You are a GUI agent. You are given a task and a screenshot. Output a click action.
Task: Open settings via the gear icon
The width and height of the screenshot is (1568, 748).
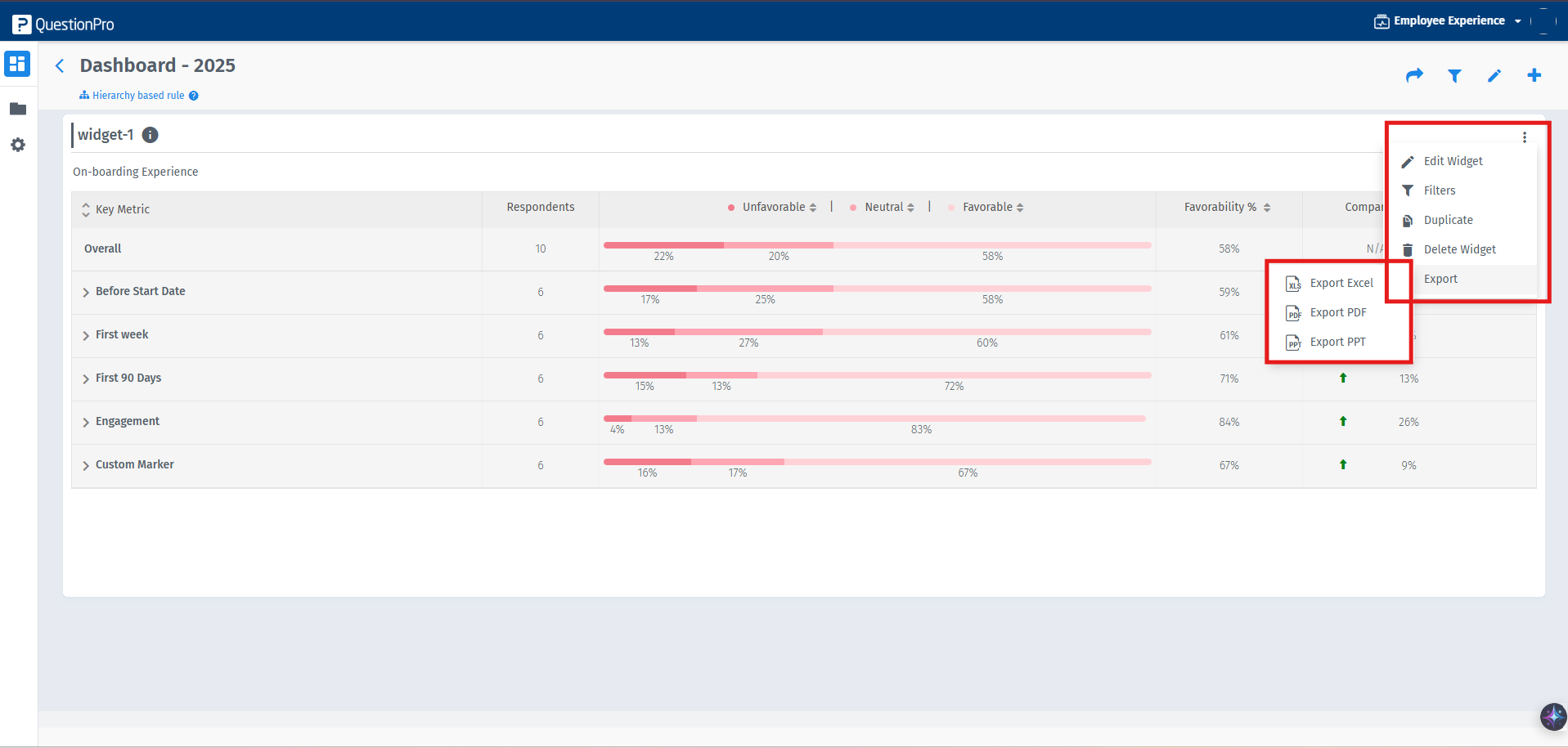pyautogui.click(x=17, y=145)
